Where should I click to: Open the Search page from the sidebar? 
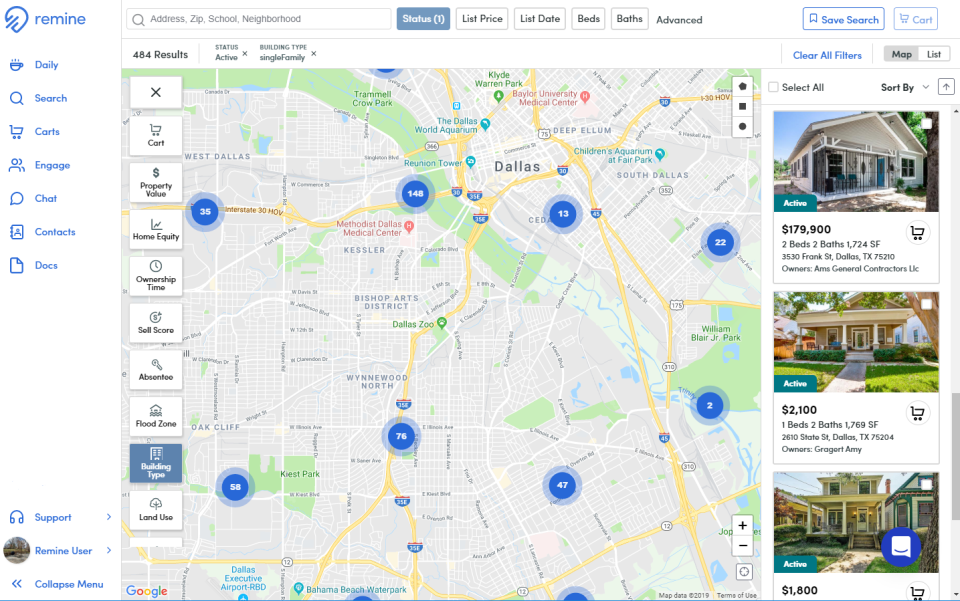(x=38, y=98)
